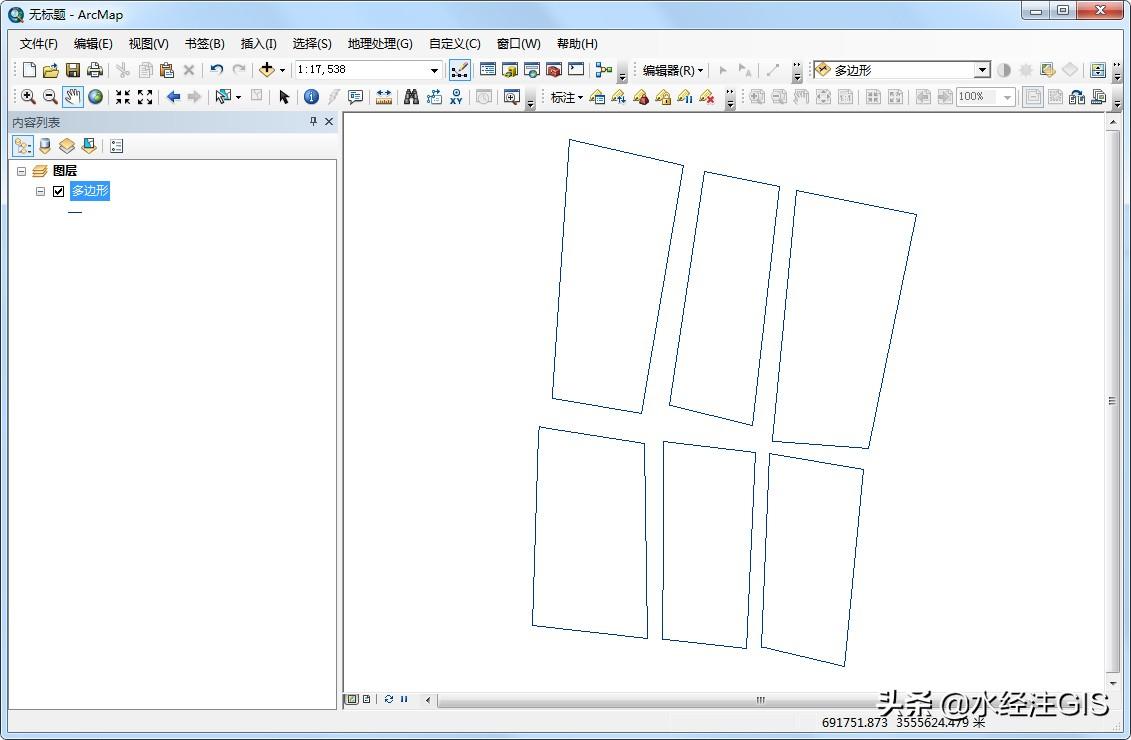Screen dimensions: 1131x740
Task: Open the Catalog window
Action: [510, 70]
